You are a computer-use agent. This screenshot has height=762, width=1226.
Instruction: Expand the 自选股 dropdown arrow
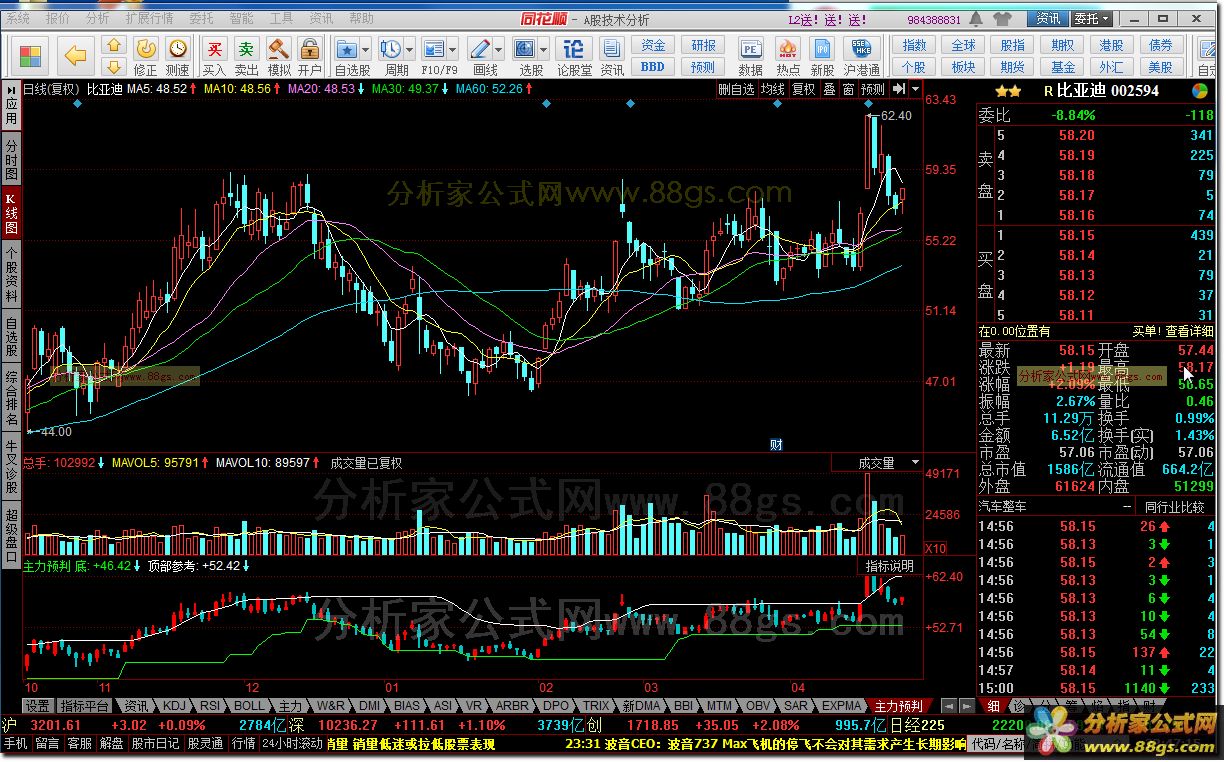[366, 49]
